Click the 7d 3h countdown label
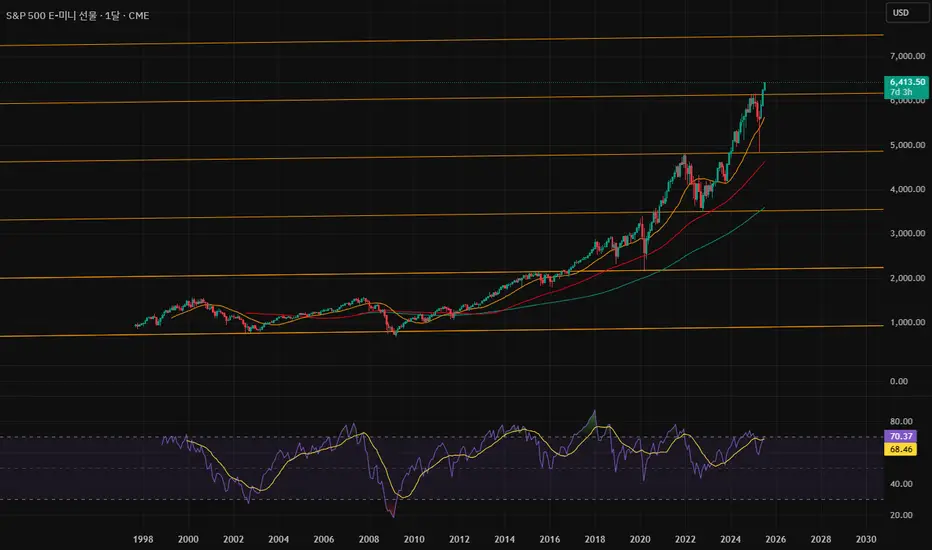 [x=901, y=92]
